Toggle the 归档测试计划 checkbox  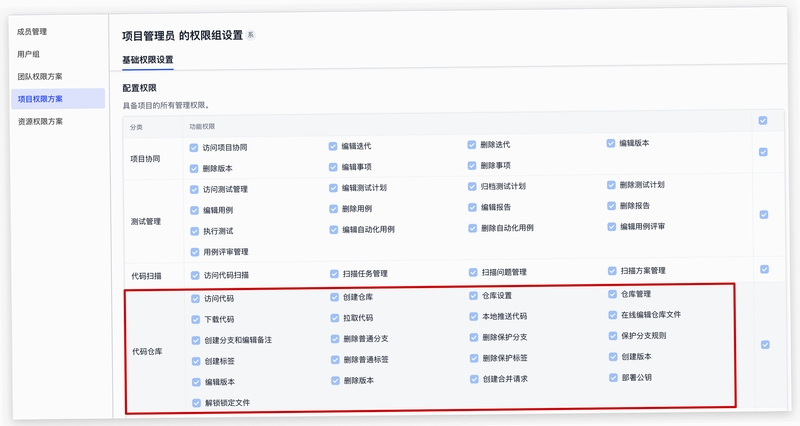tap(472, 187)
